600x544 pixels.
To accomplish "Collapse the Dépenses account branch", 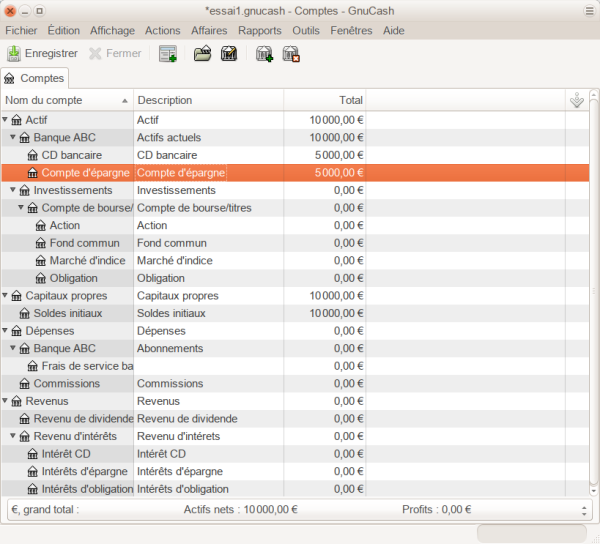I will pos(6,331).
